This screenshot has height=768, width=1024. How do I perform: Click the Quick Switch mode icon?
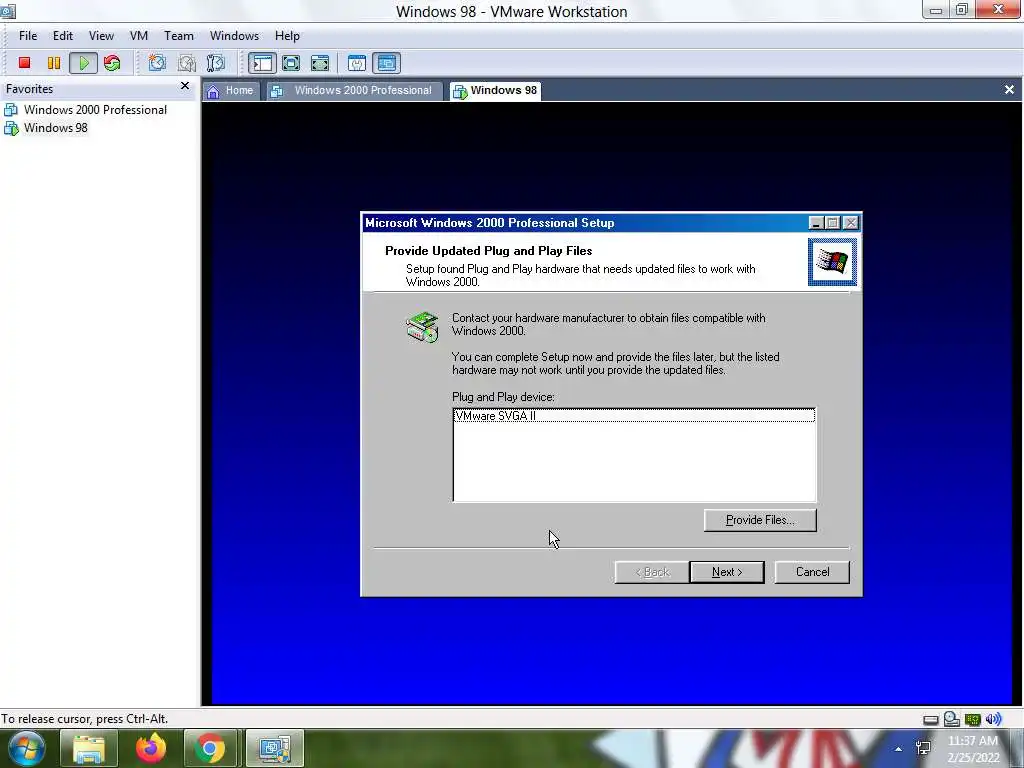(x=320, y=63)
